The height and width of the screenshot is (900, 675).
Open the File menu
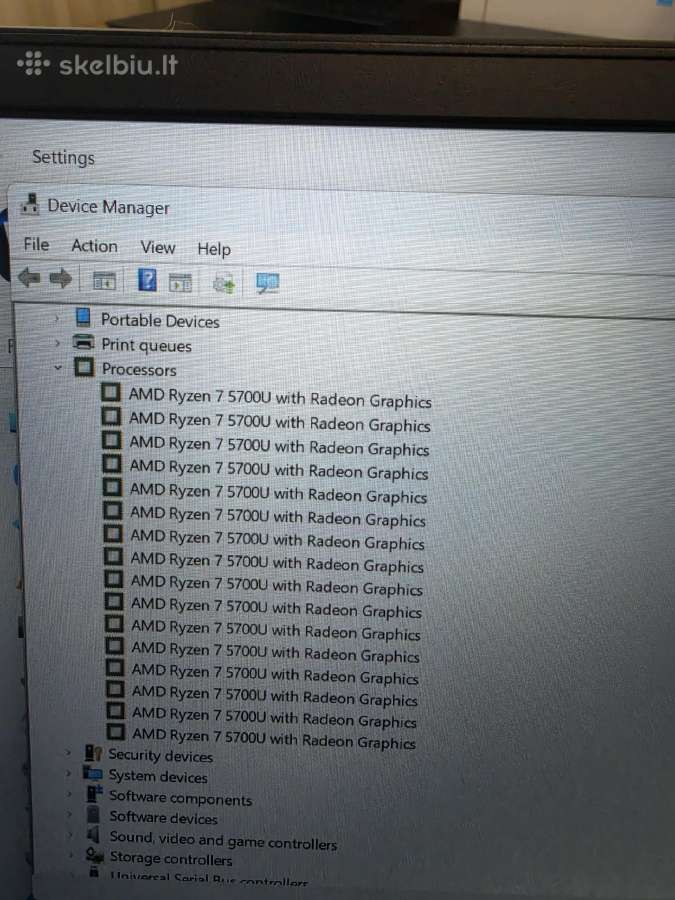36,245
